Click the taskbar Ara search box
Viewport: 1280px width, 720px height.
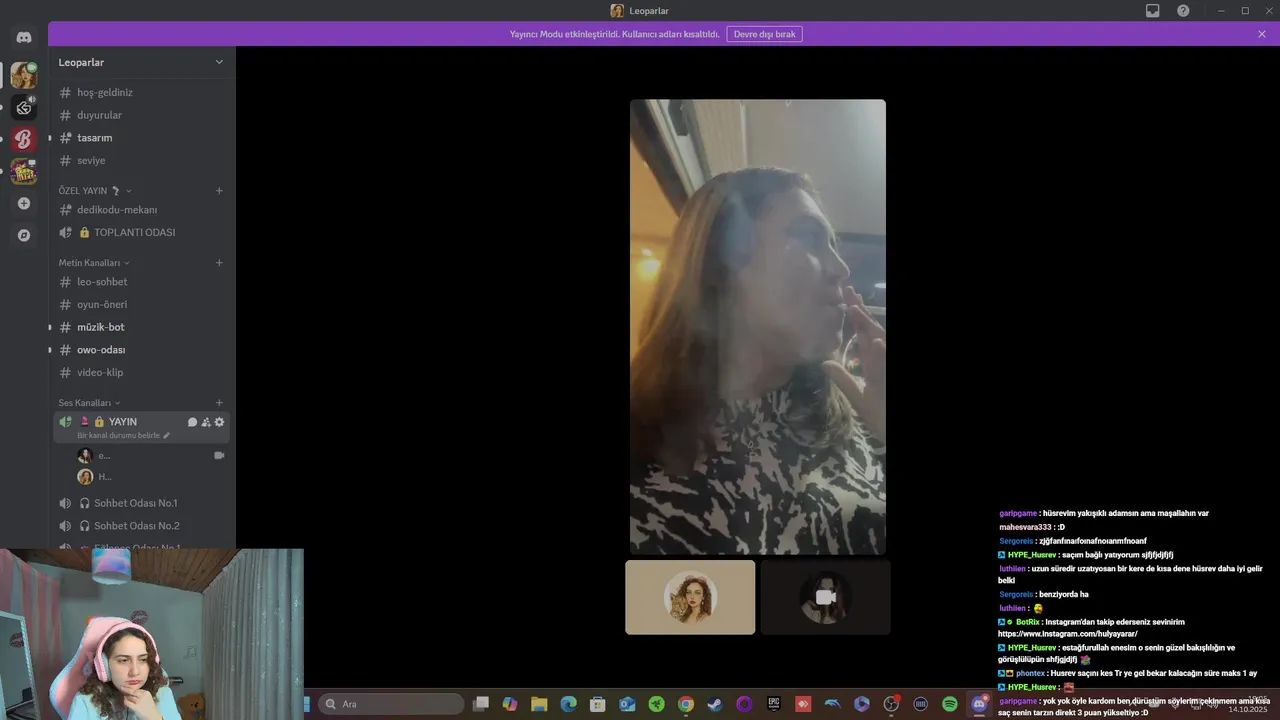[391, 704]
